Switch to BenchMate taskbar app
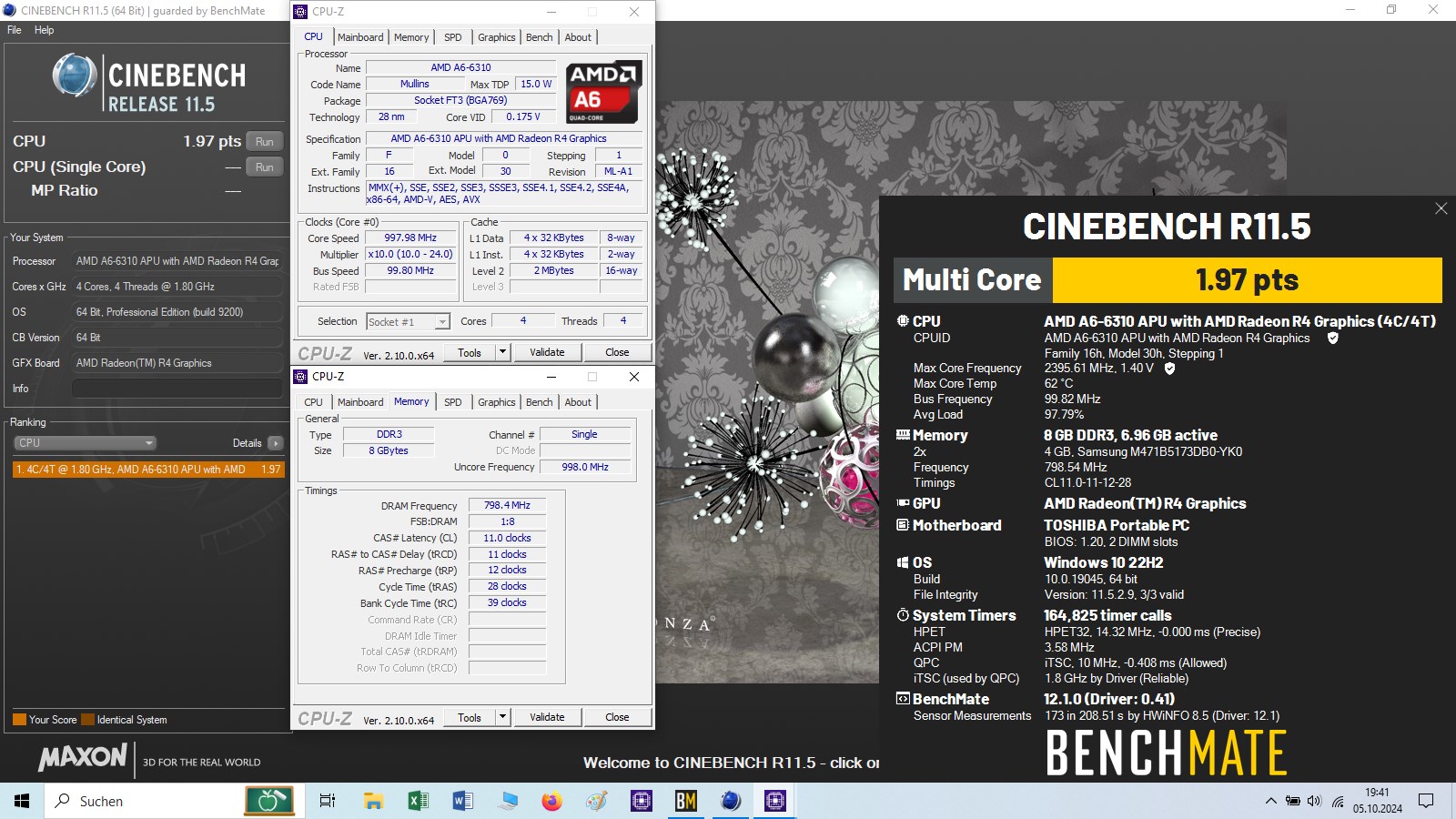The height and width of the screenshot is (819, 1456). (685, 801)
